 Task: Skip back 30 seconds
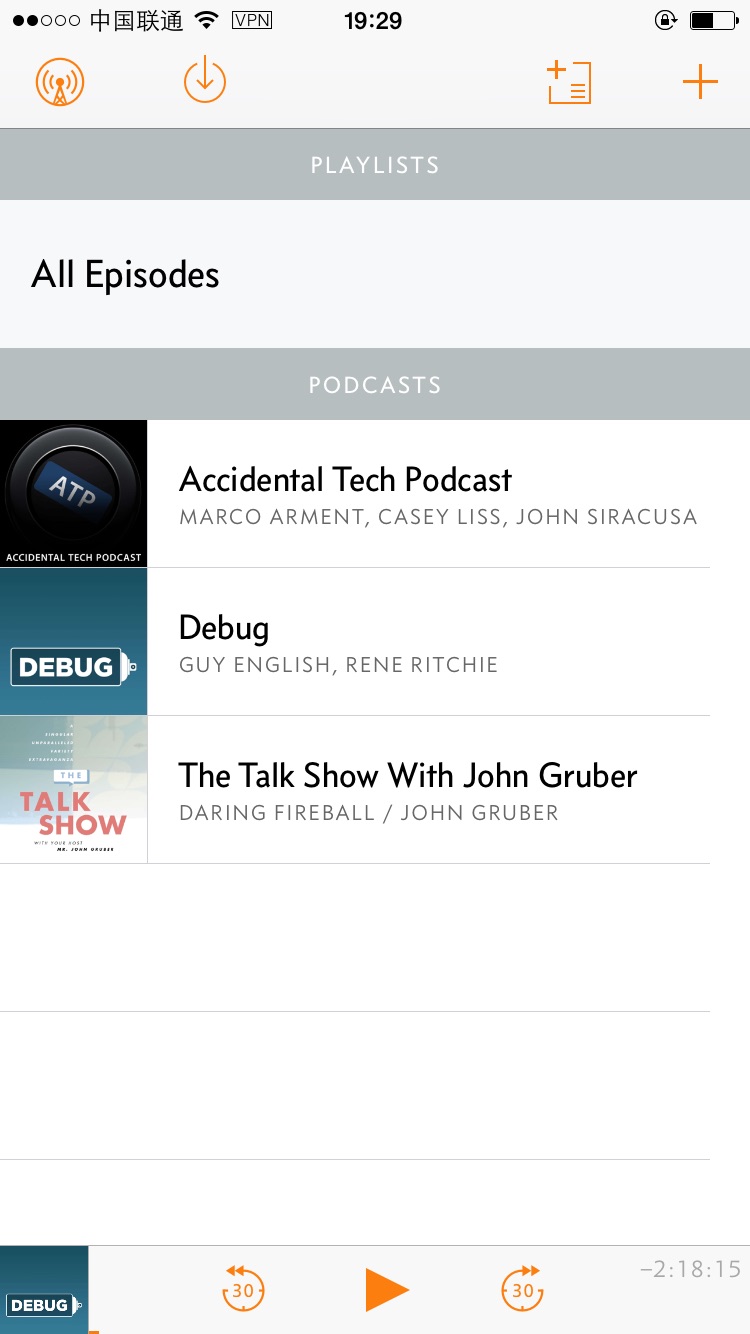(x=243, y=1288)
